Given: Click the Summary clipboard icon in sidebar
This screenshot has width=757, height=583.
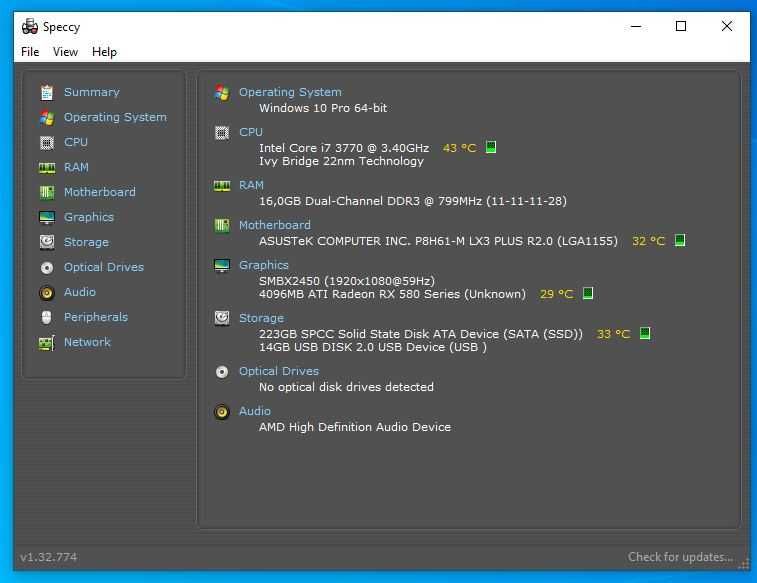Looking at the screenshot, I should [47, 92].
